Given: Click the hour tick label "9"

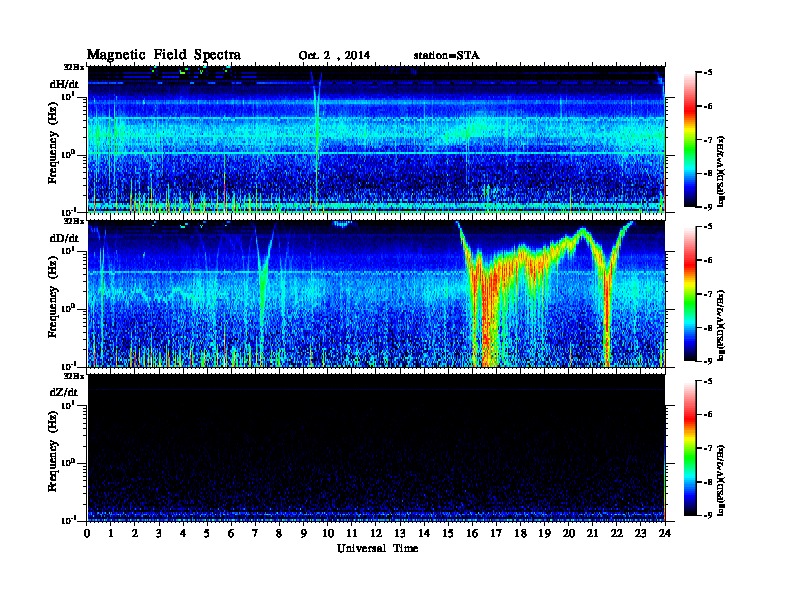Looking at the screenshot, I should (304, 534).
